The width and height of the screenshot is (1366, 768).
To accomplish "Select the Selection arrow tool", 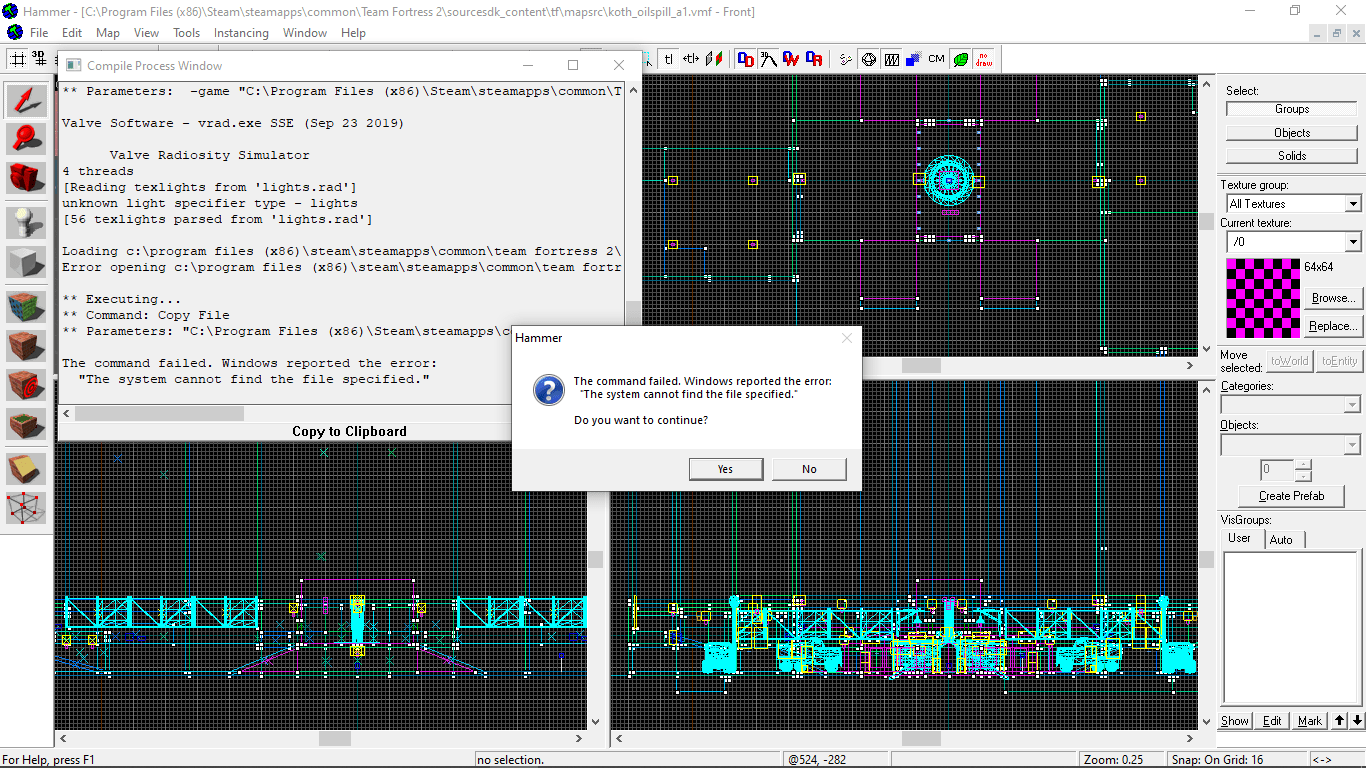I will [x=27, y=99].
